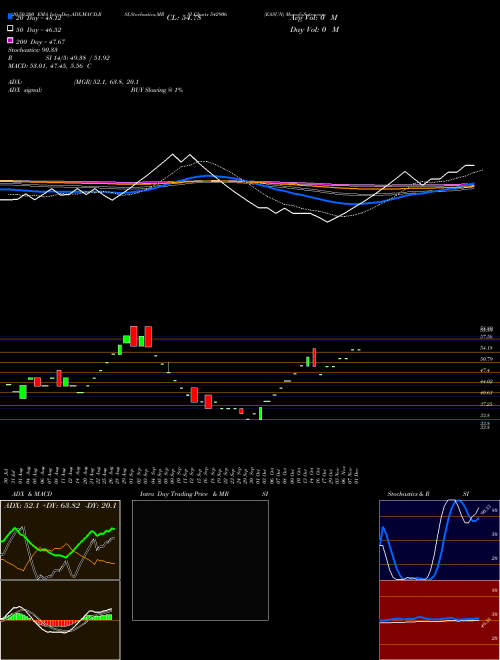Select the '200 Day - 47.67' legend text
The image size is (500, 660).
pos(41,42)
